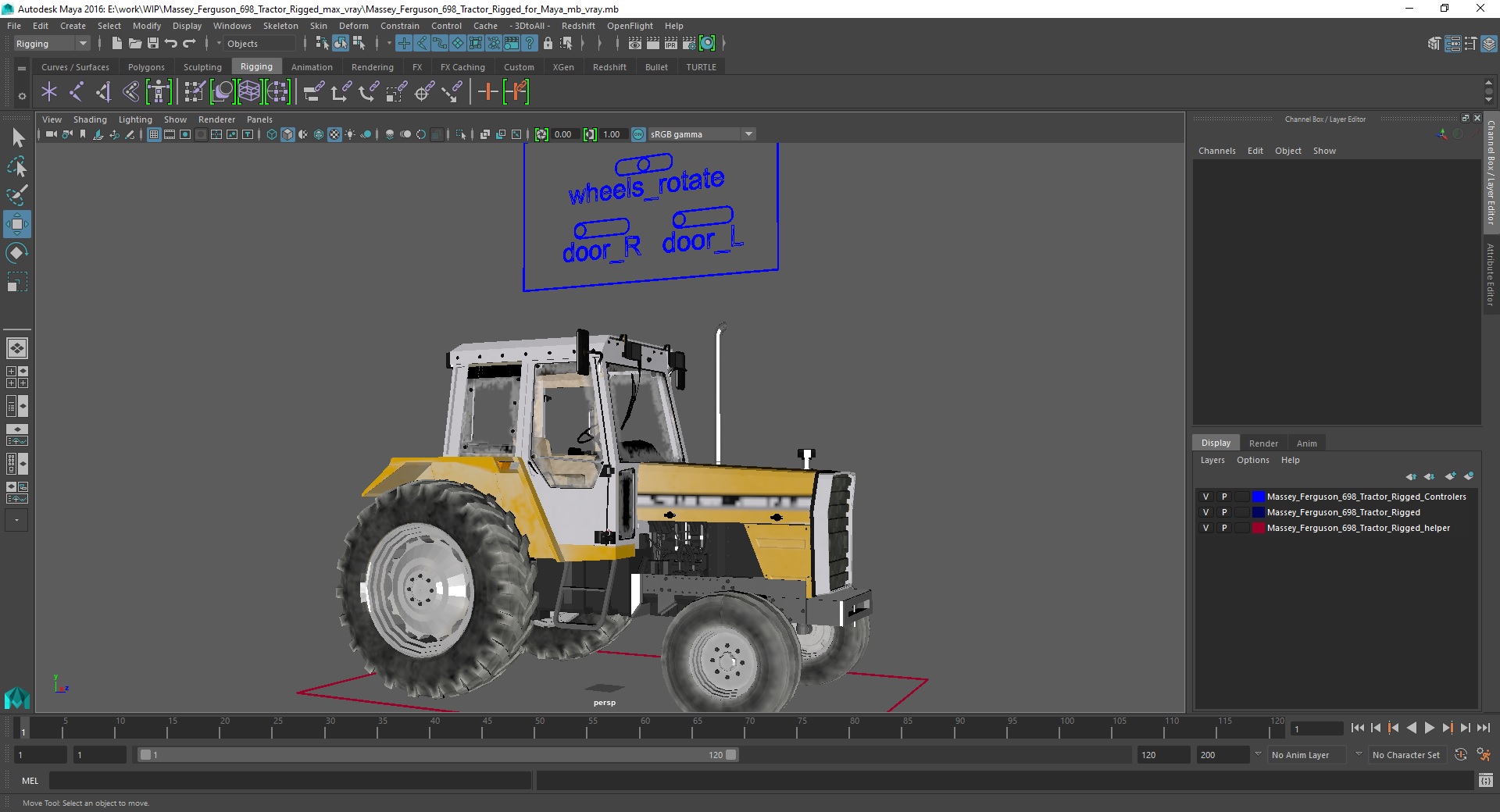Switch to the Animation shelf tab
Image resolution: width=1500 pixels, height=812 pixels.
point(312,67)
